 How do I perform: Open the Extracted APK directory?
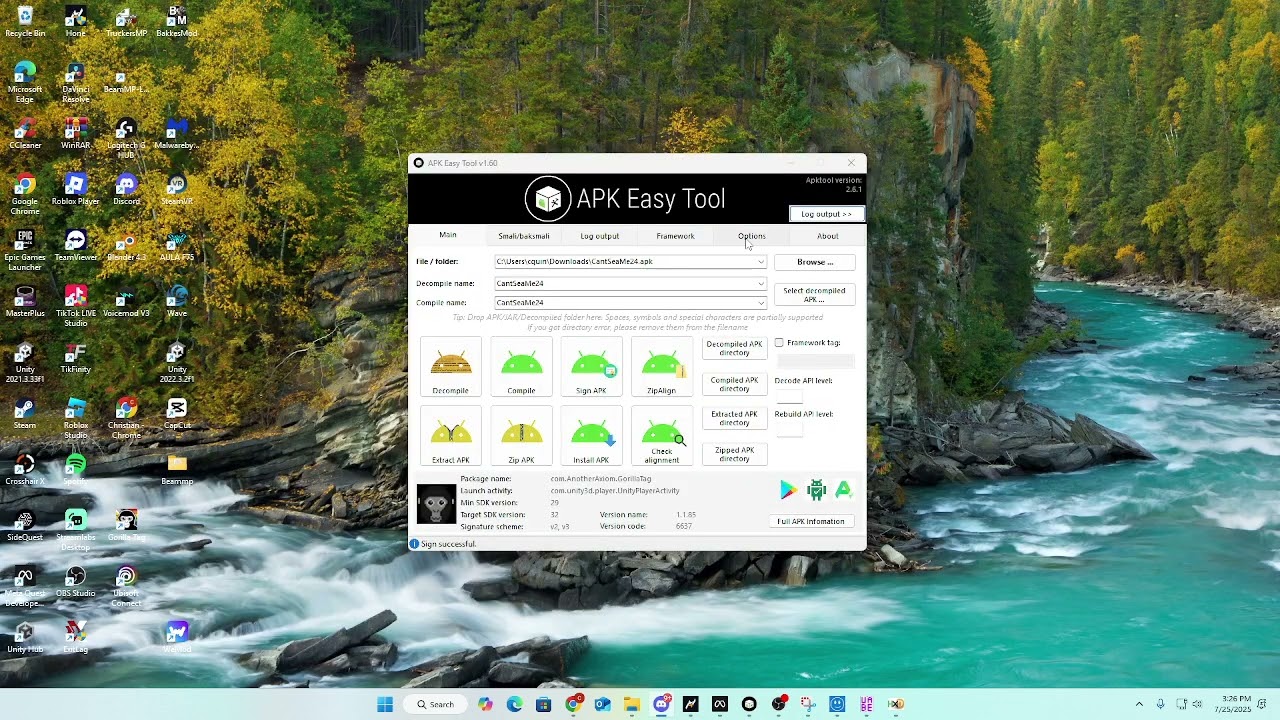pos(734,418)
